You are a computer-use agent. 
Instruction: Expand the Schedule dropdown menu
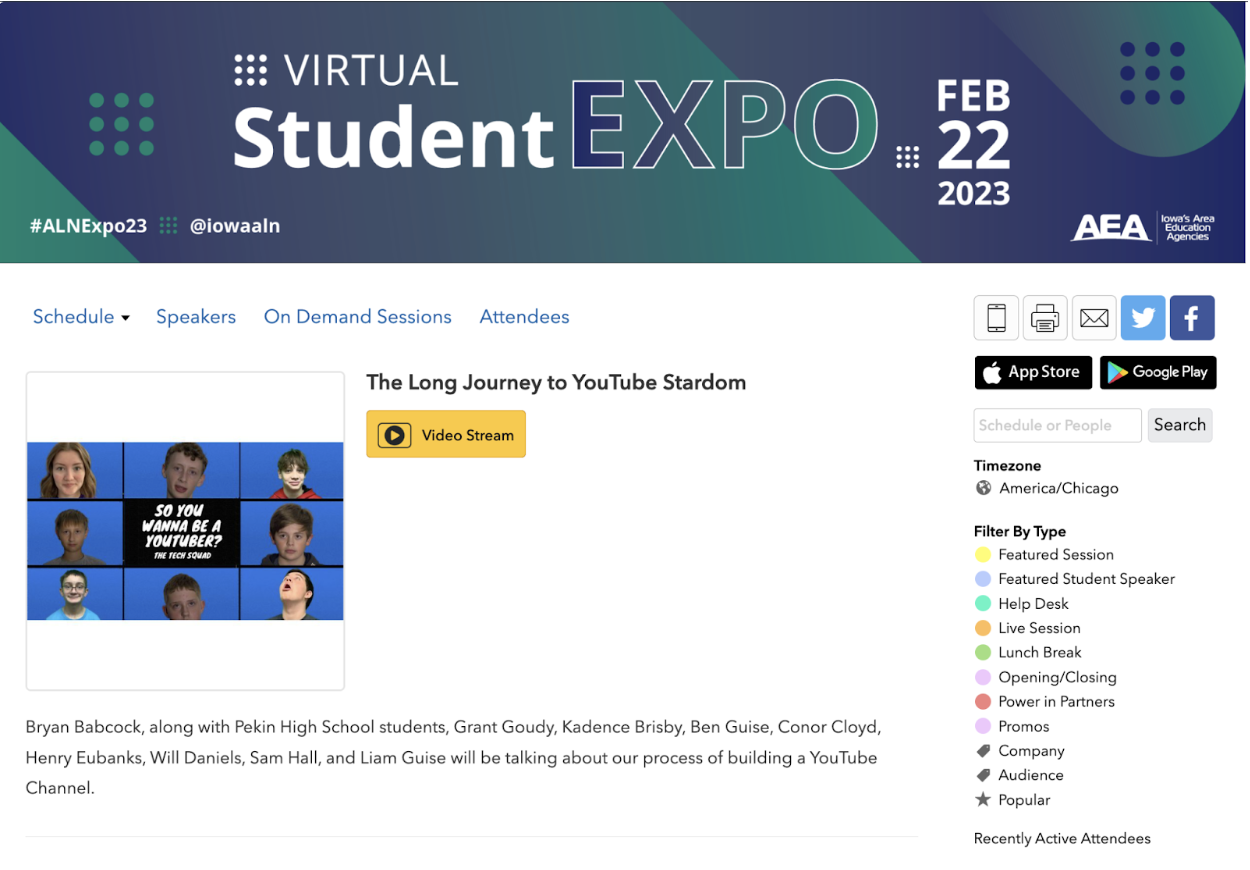coord(81,317)
